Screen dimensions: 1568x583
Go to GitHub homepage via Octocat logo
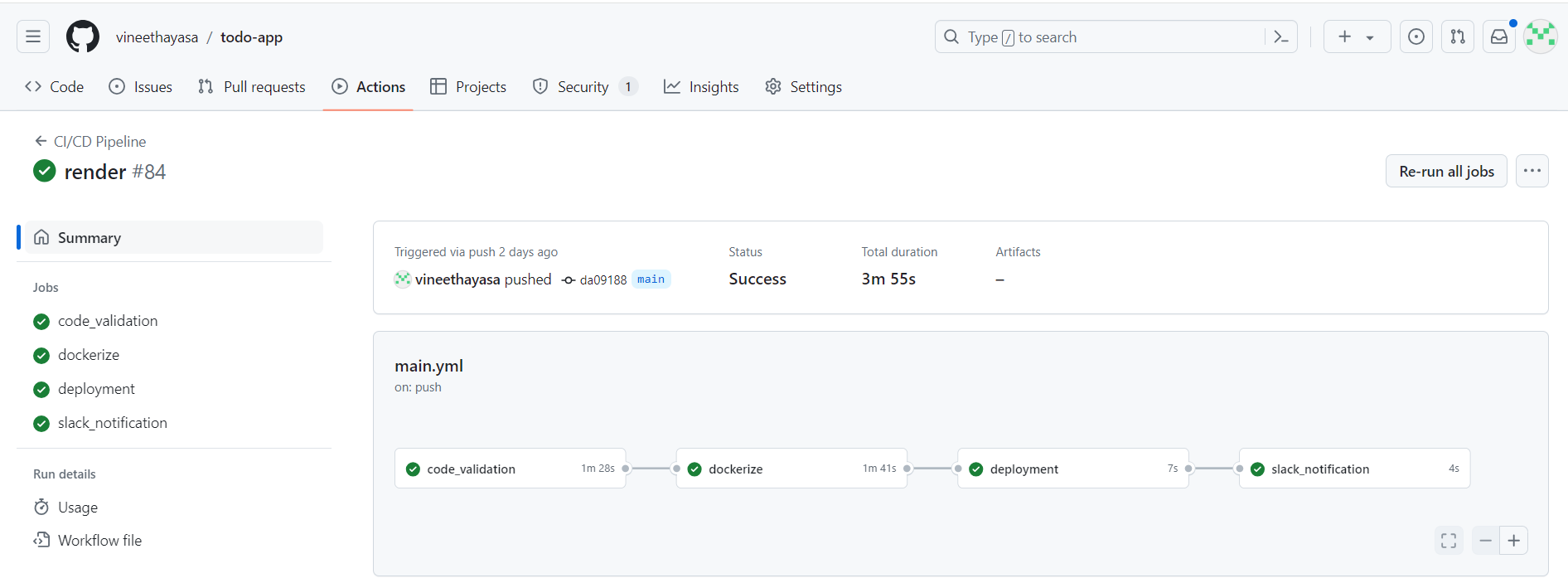point(83,36)
